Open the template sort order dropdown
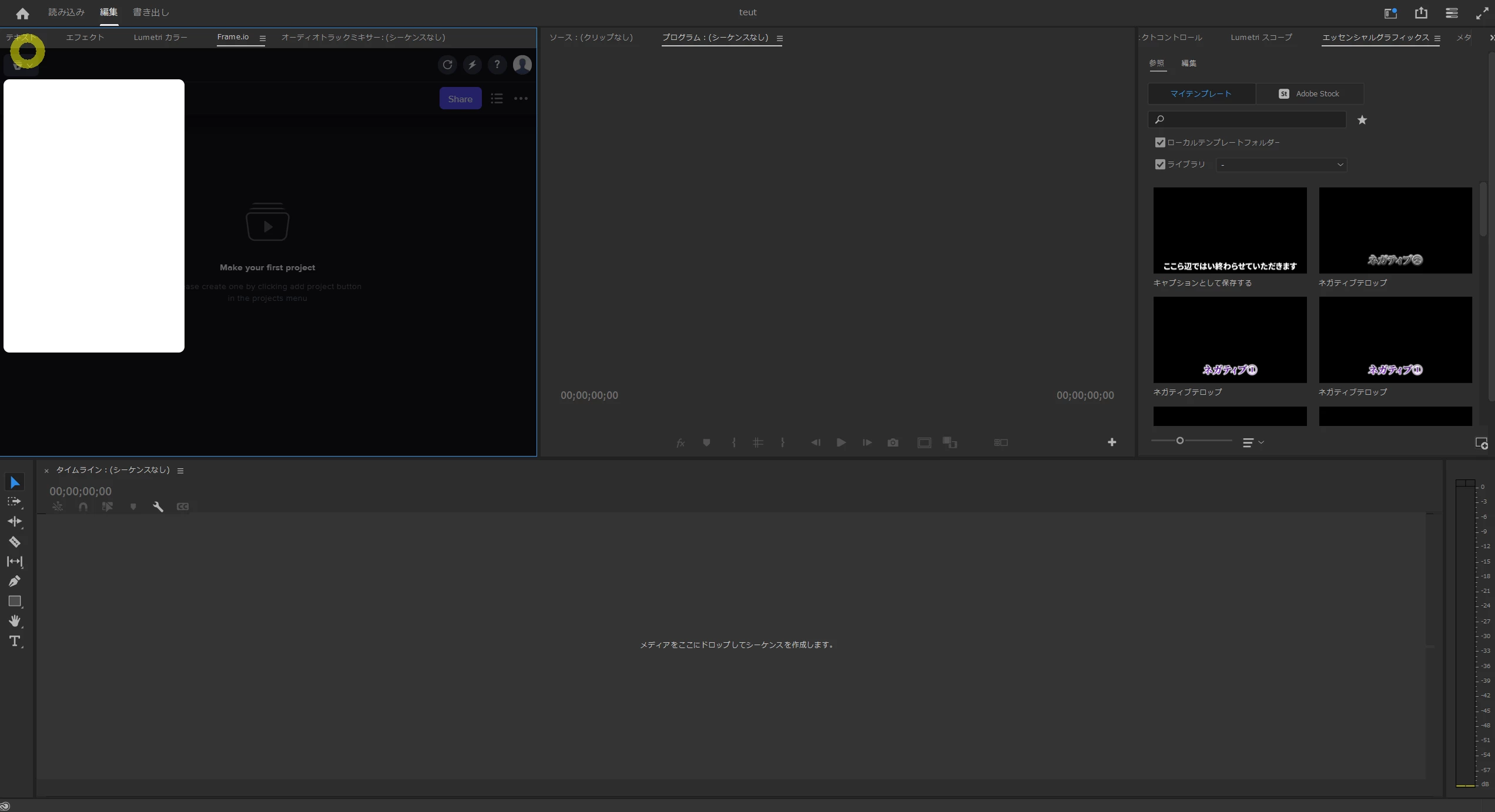Image resolution: width=1495 pixels, height=812 pixels. (x=1253, y=442)
